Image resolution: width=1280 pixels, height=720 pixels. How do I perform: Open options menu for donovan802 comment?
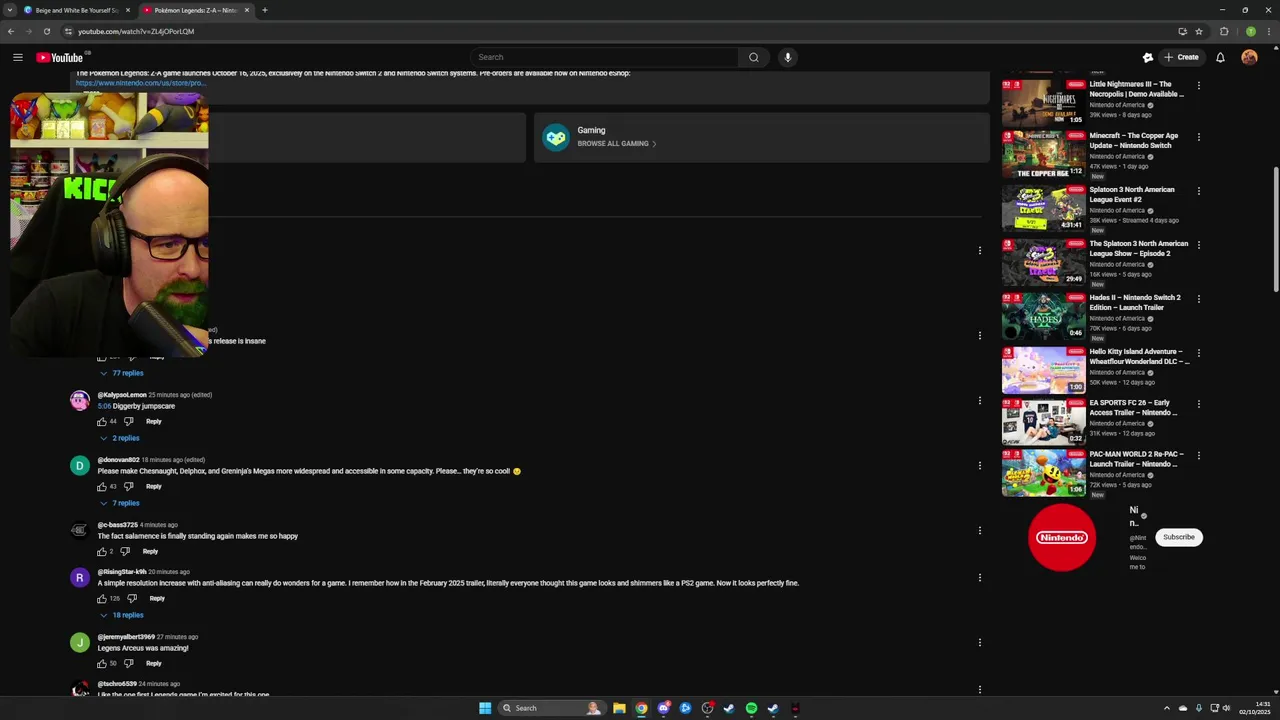[980, 466]
